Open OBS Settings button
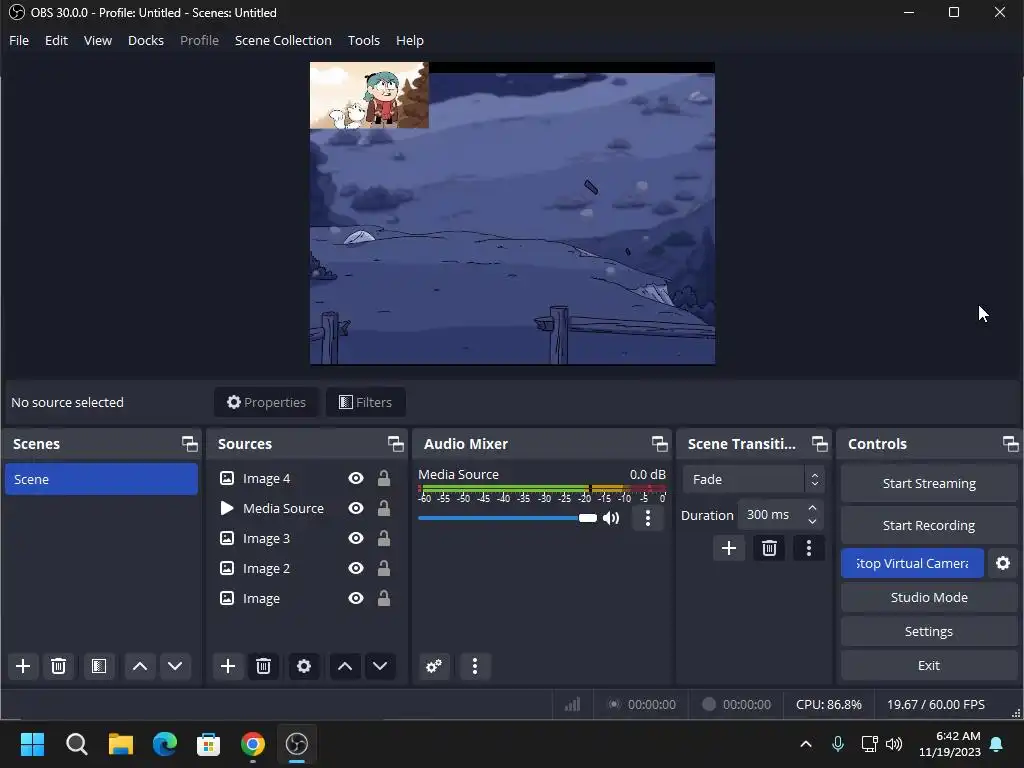The height and width of the screenshot is (768, 1024). point(929,632)
